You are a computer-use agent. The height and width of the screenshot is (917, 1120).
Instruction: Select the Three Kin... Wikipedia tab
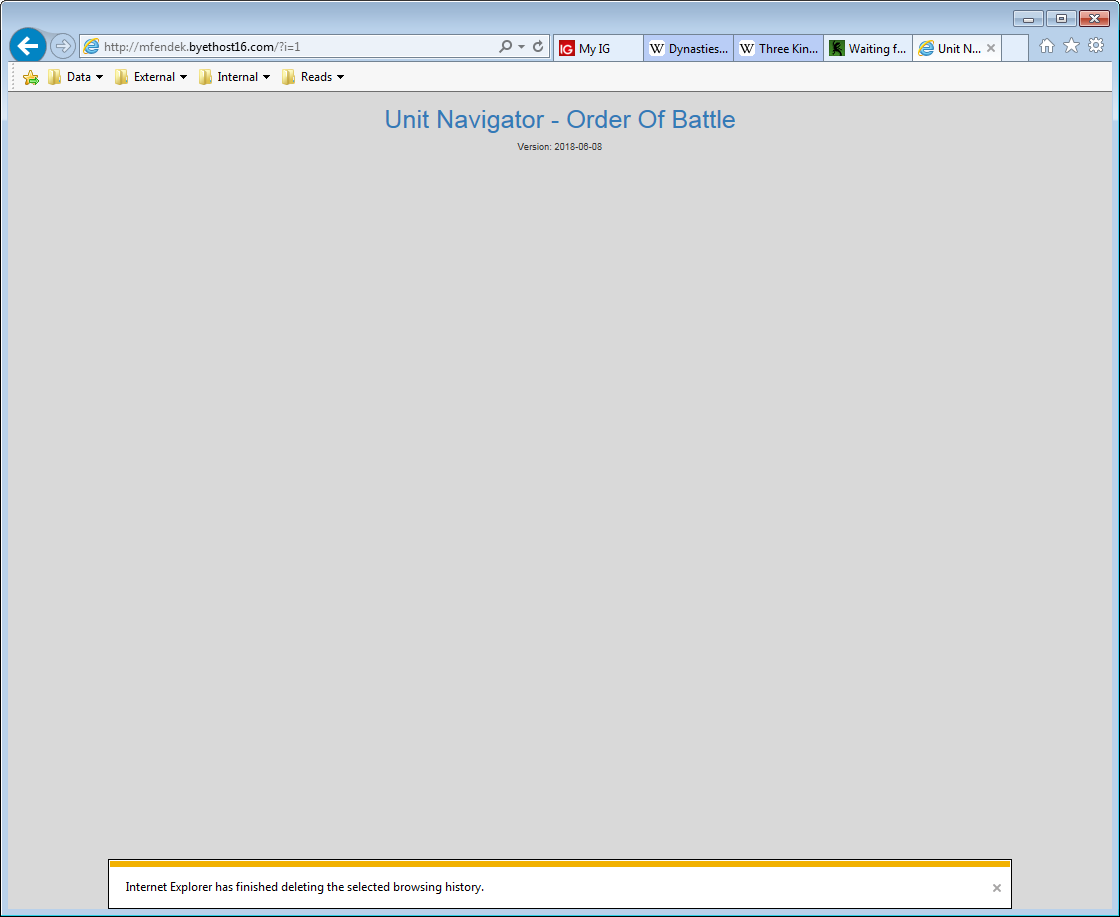778,48
